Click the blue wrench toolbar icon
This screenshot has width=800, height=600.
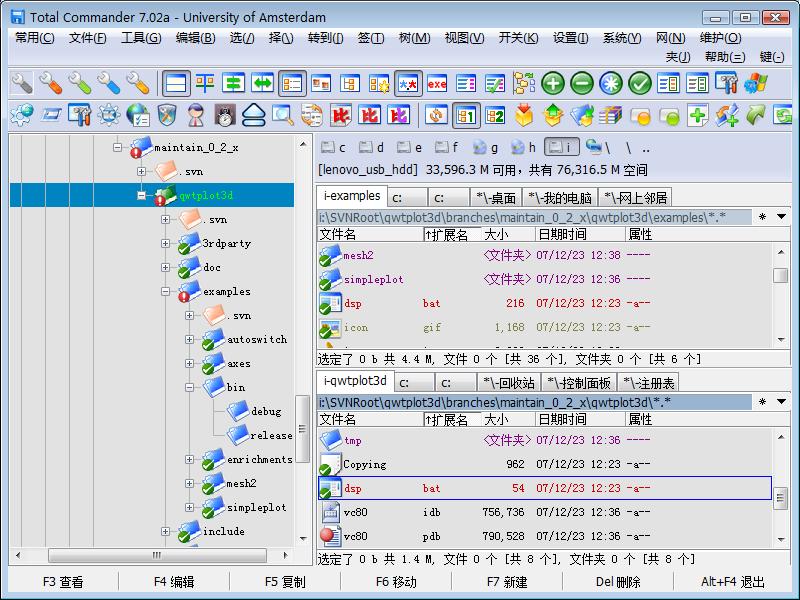point(109,84)
